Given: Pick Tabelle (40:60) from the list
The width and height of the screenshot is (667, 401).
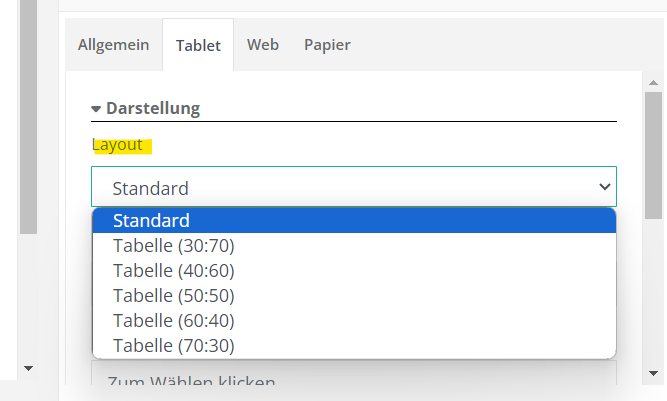Looking at the screenshot, I should tap(174, 270).
